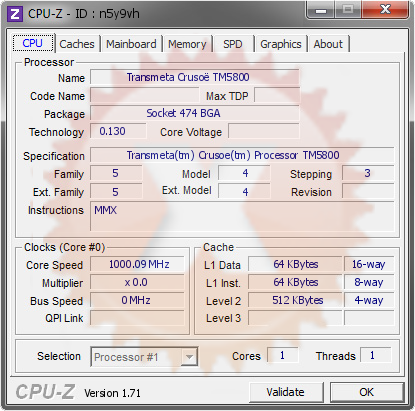Click the L1 Inst. 64 KBytes value
The height and width of the screenshot is (411, 415).
[x=295, y=282]
